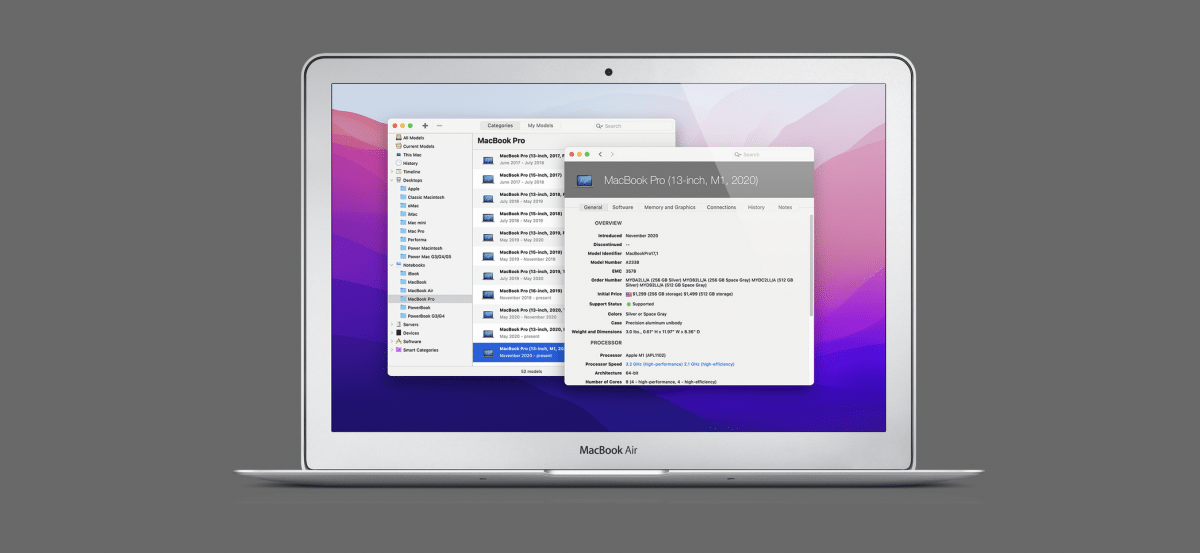Image resolution: width=1200 pixels, height=553 pixels.
Task: Select MacBook Pro 15-inch 2018 row
Action: pos(520,216)
